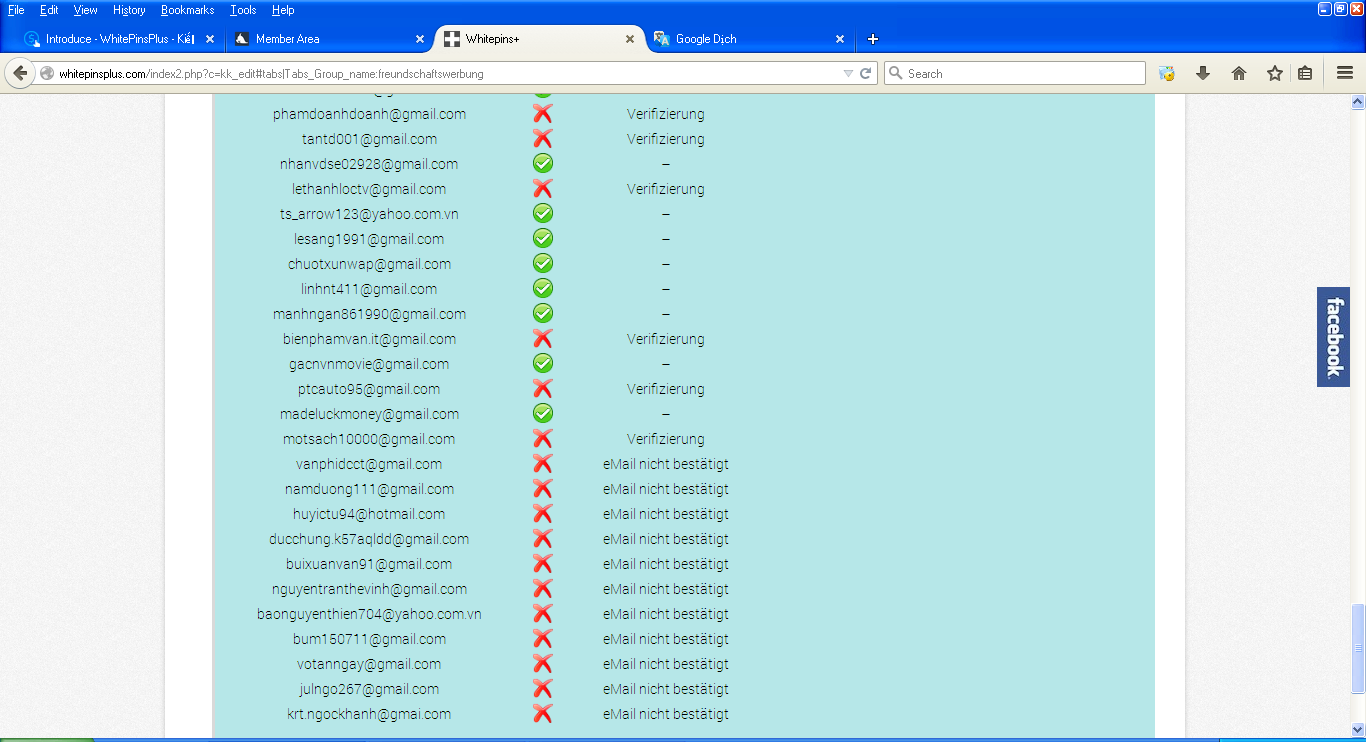Open the facebook side tab
This screenshot has width=1366, height=742.
[1333, 337]
